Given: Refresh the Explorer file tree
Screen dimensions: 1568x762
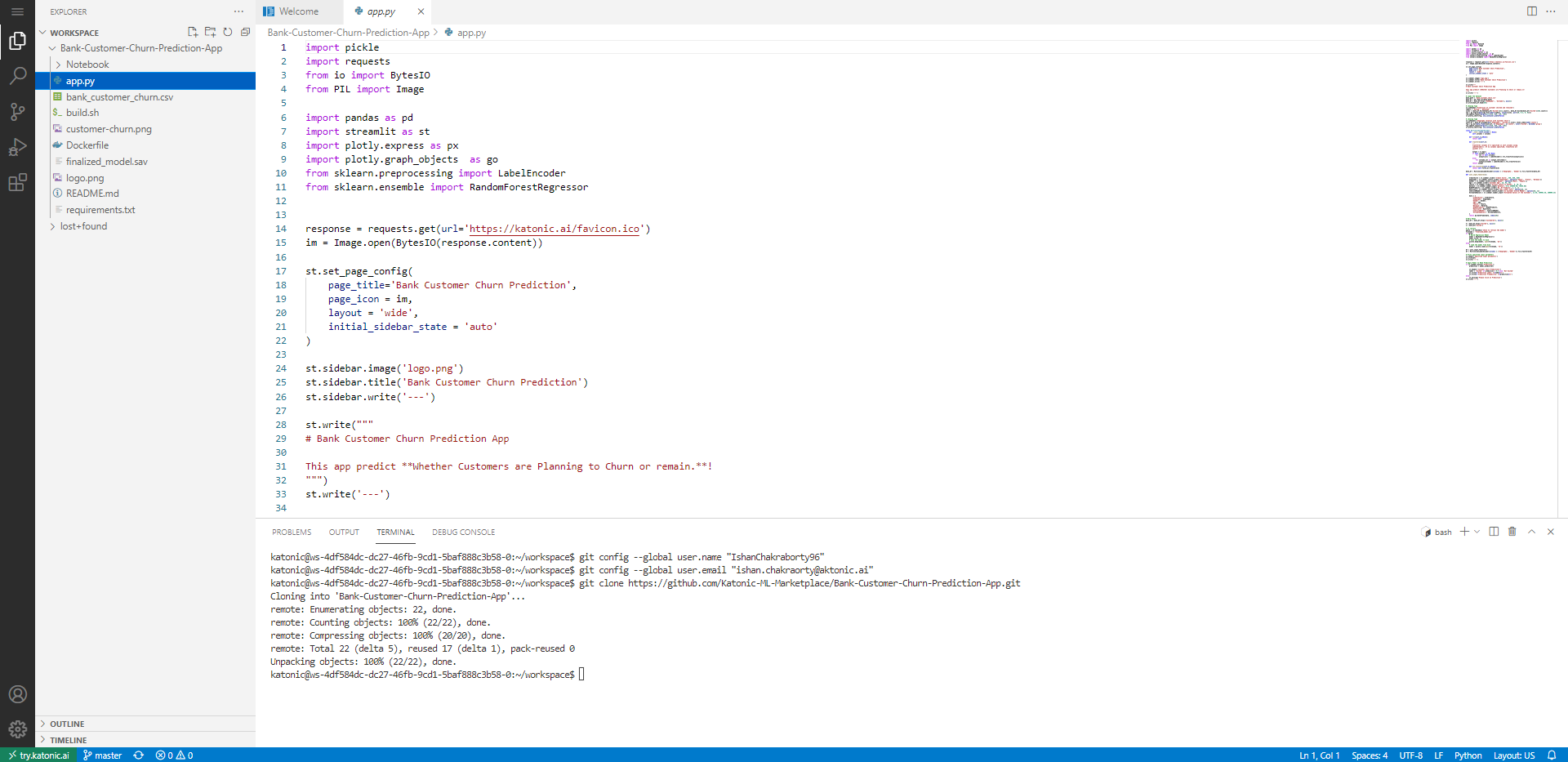Looking at the screenshot, I should coord(228,32).
